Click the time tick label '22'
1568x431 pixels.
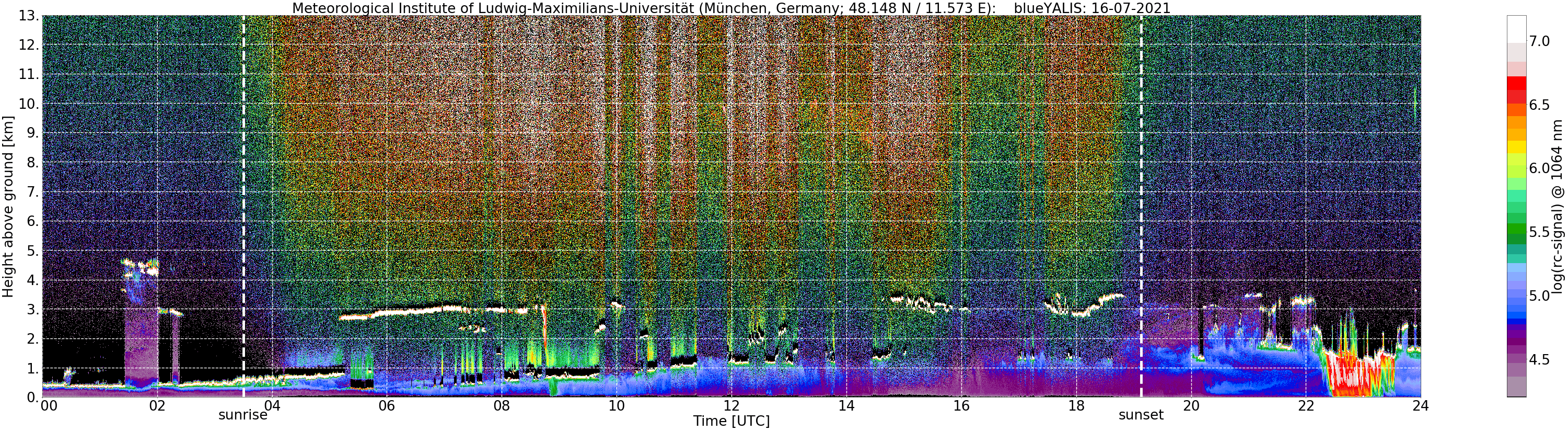tap(1306, 406)
